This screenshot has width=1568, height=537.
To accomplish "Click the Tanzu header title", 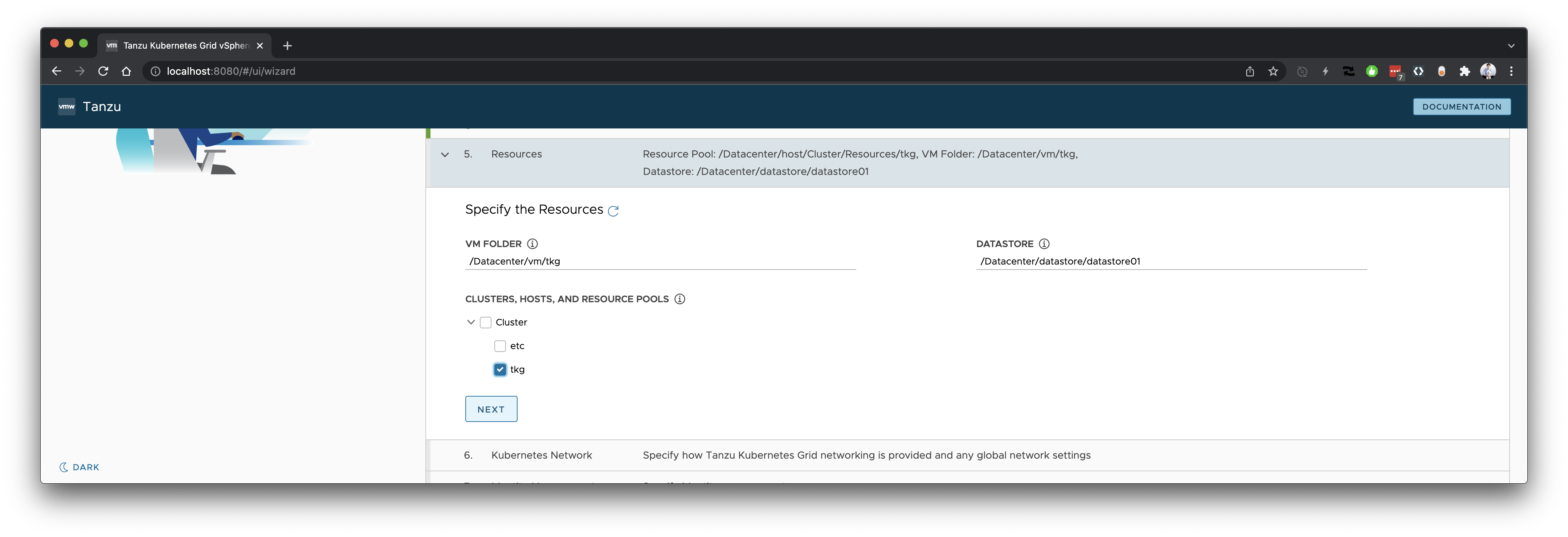I will coord(102,106).
